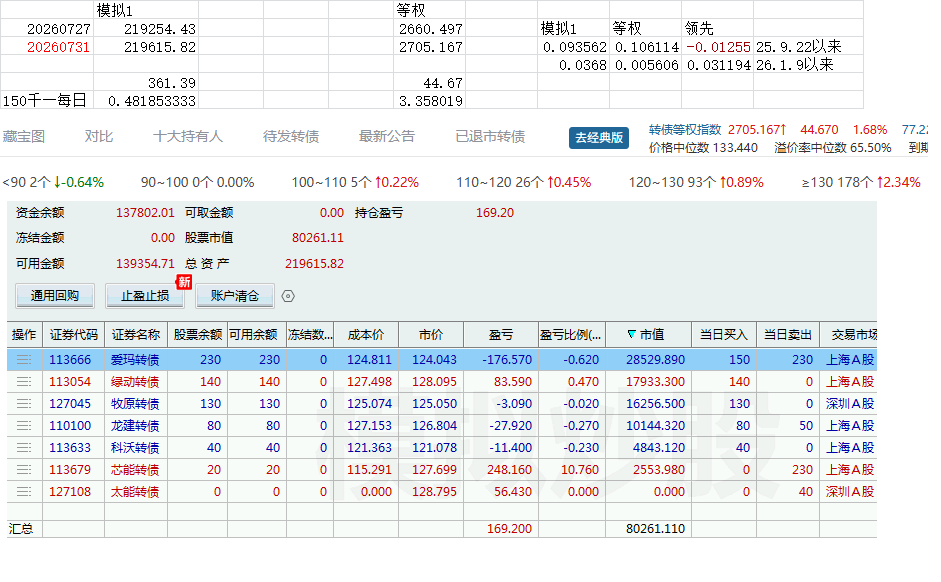This screenshot has width=941, height=582.
Task: Select the <90 price range filter
Action: (53, 182)
